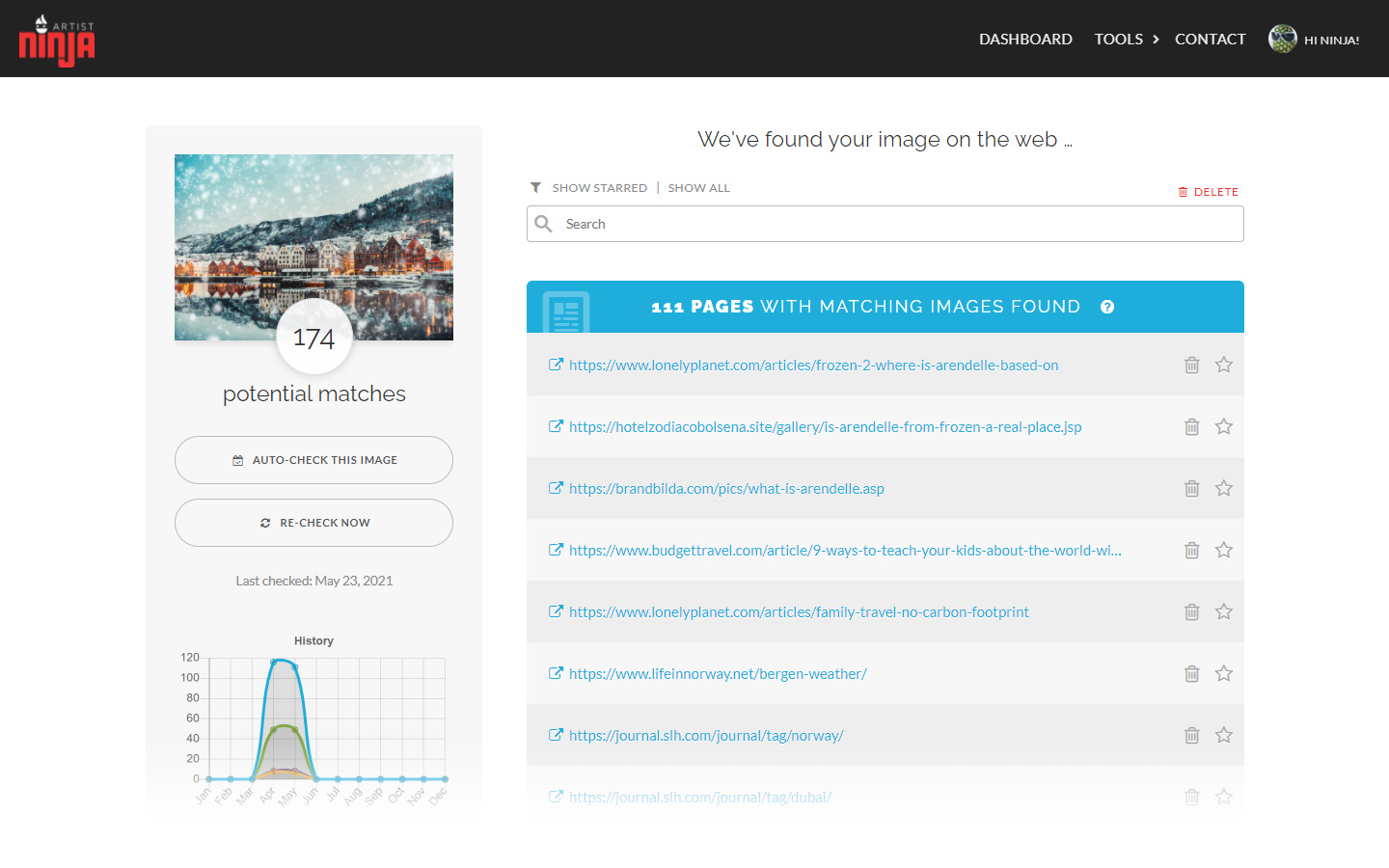This screenshot has height=868, width=1389.
Task: Show all matching results
Action: pyautogui.click(x=698, y=188)
